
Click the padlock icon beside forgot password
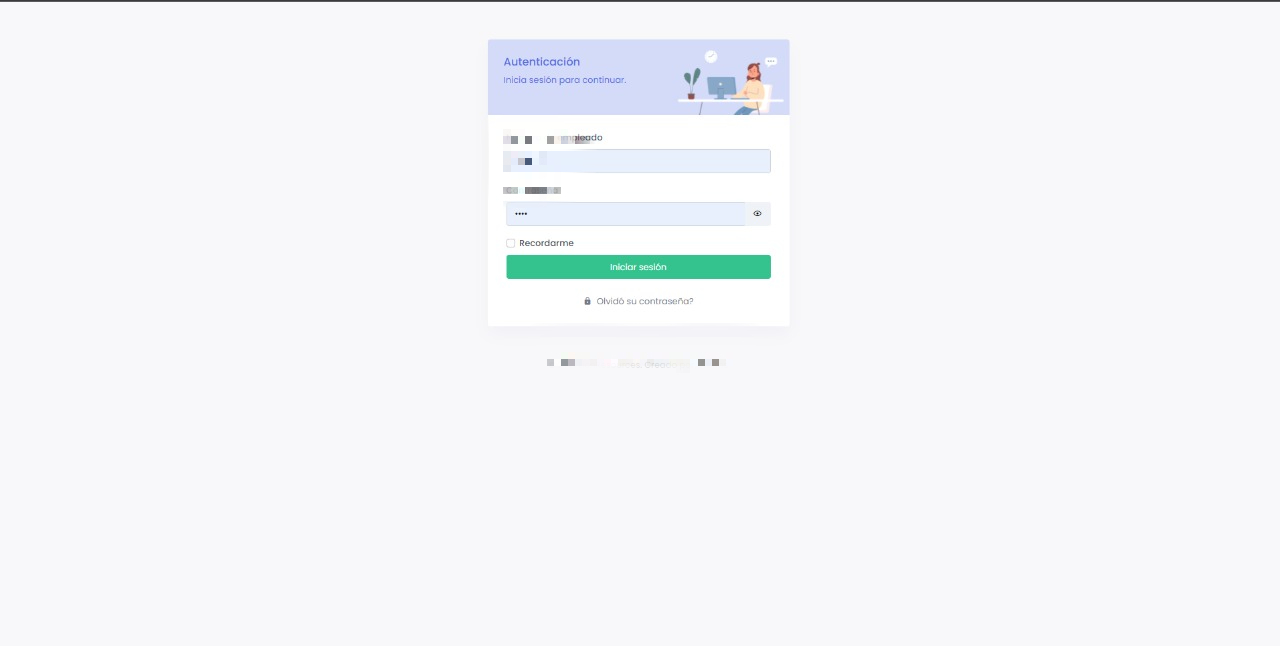[x=588, y=301]
